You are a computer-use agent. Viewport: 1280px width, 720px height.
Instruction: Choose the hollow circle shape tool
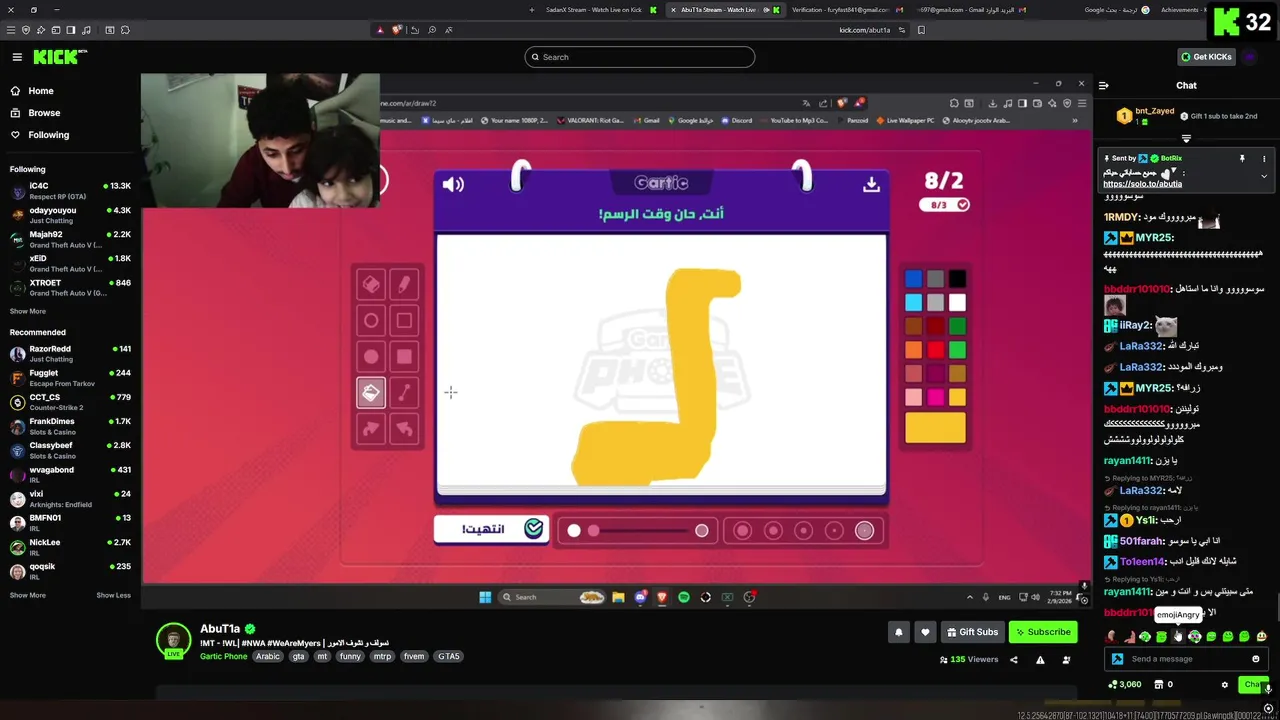[371, 321]
